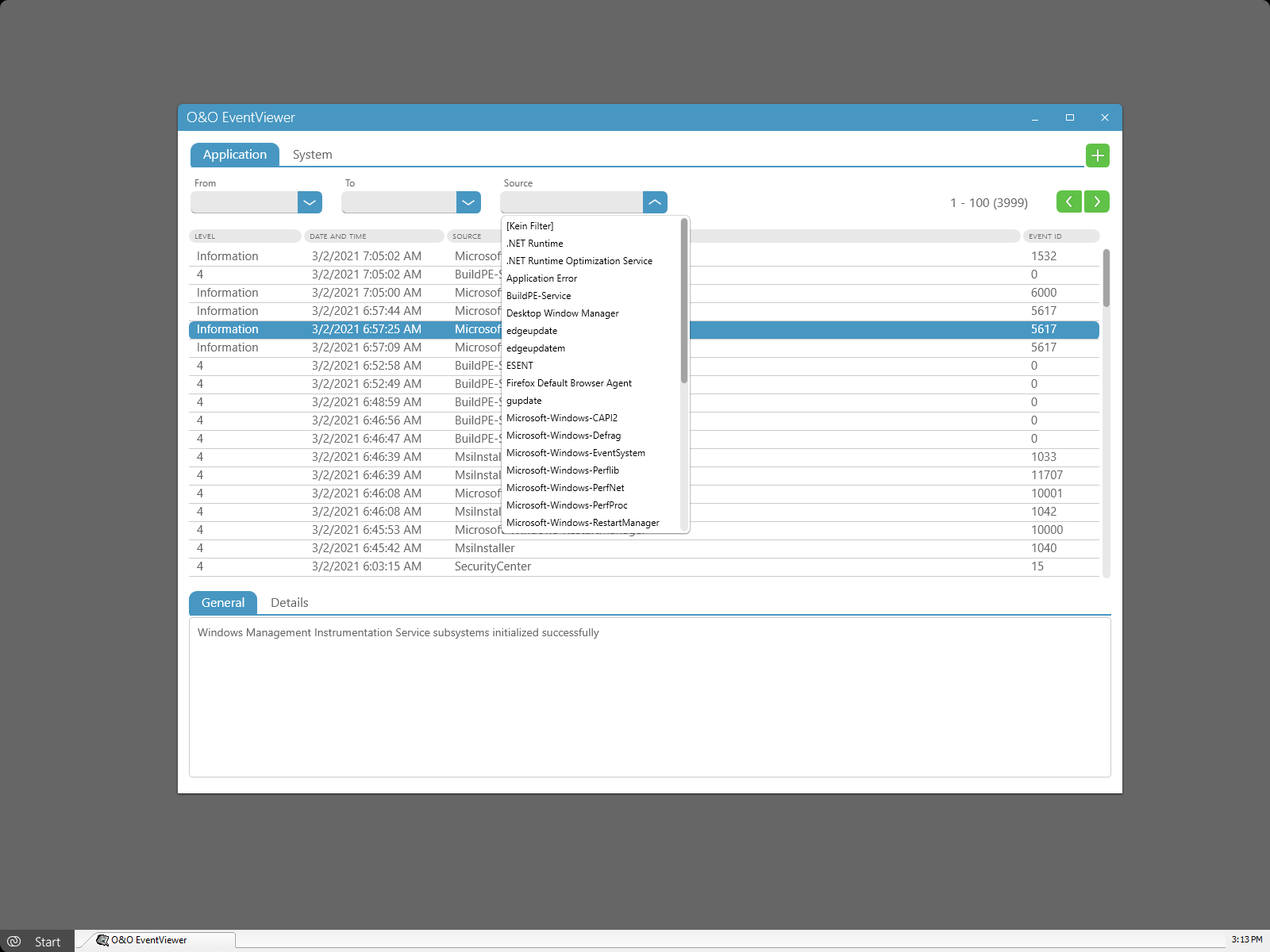Choose Microsoft-Windows-CAPI2 source

pyautogui.click(x=591, y=418)
